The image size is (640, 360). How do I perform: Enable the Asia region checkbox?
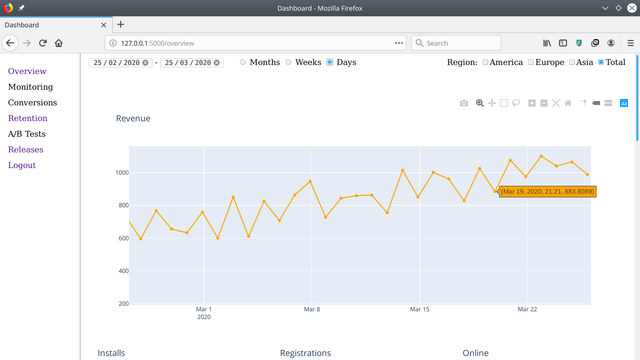pyautogui.click(x=572, y=62)
